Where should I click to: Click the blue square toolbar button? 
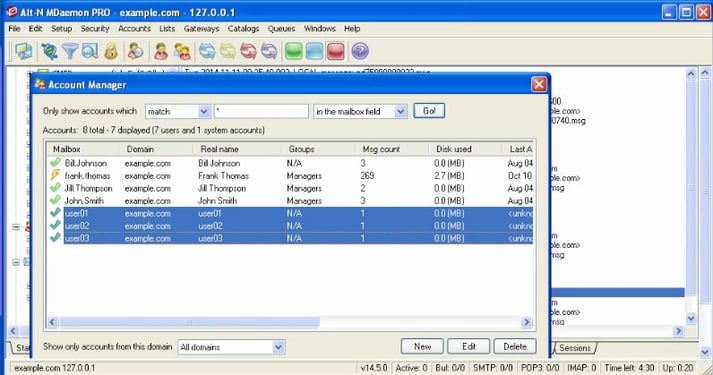tap(315, 51)
